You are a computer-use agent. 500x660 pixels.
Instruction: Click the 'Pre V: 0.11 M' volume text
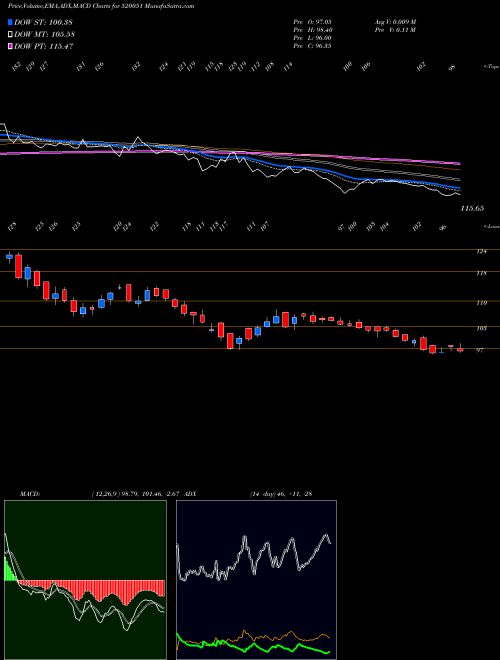tap(395, 30)
